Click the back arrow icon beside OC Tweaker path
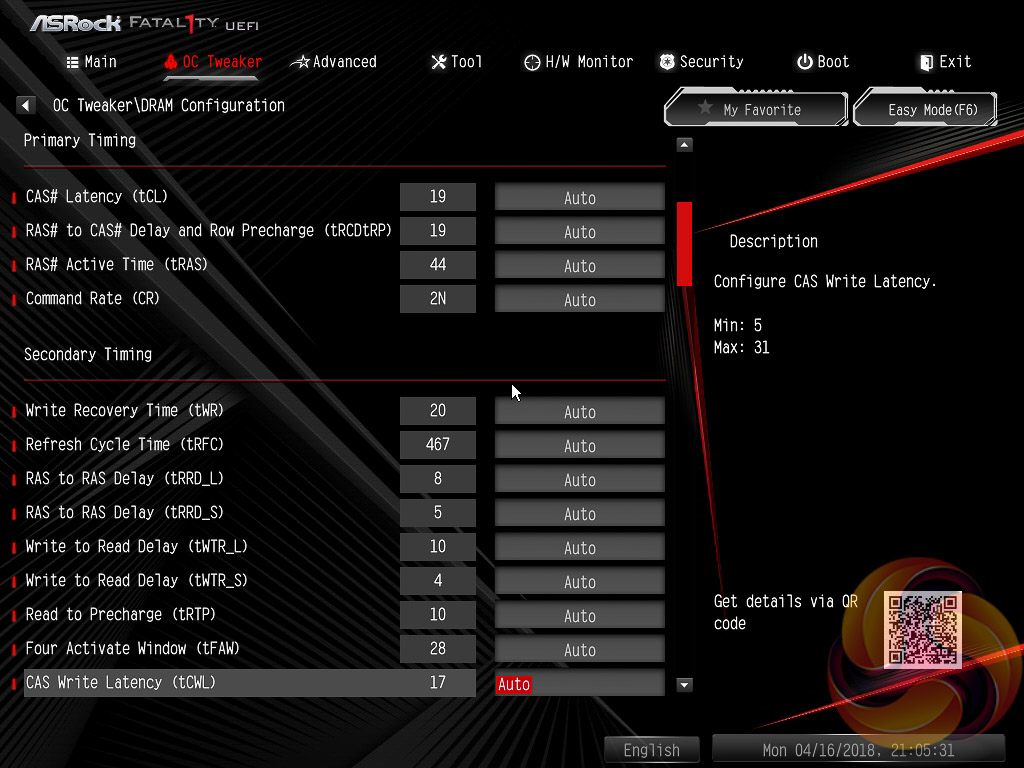1024x768 pixels. (x=26, y=105)
